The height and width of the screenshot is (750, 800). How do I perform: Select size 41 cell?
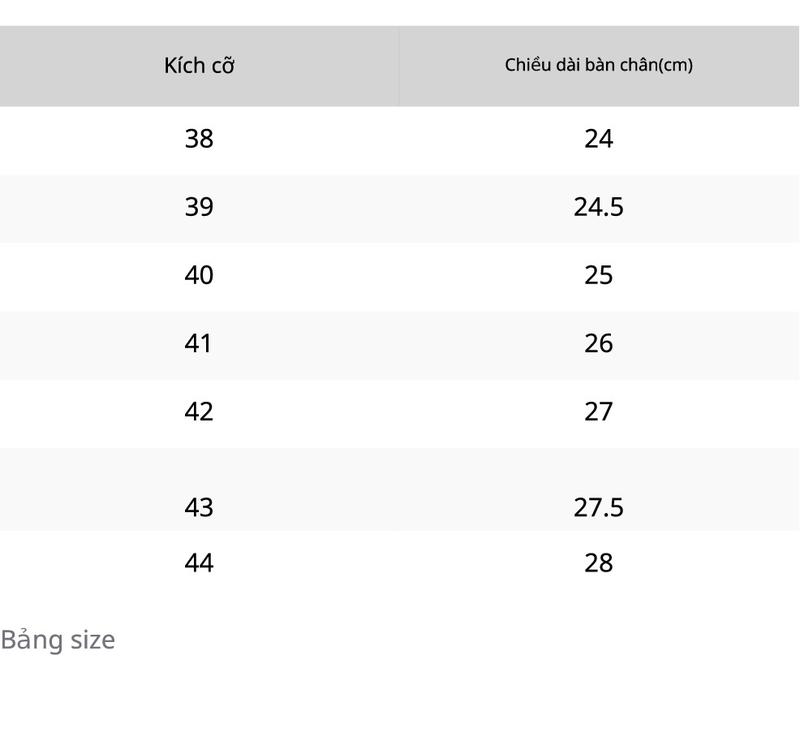point(198,343)
